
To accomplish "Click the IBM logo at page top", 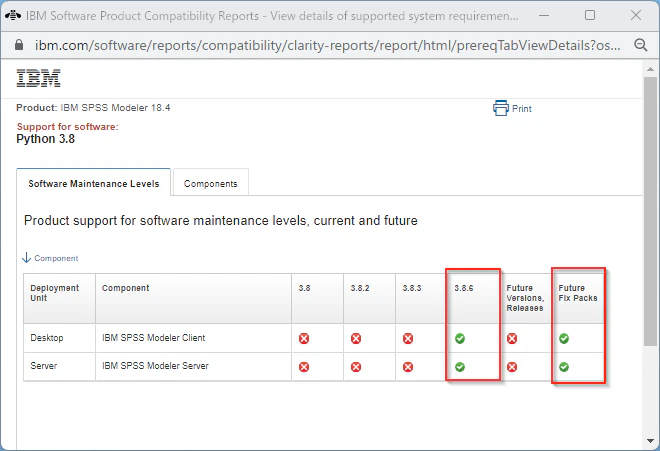I will pos(38,78).
